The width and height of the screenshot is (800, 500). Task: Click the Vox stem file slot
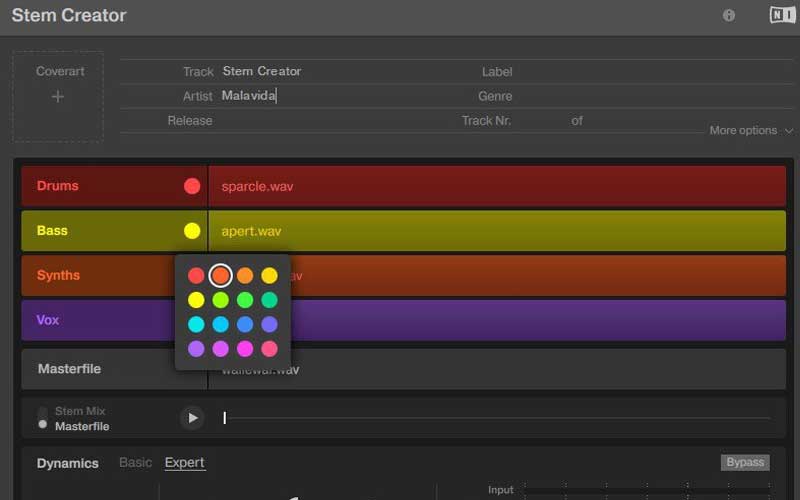(x=497, y=320)
